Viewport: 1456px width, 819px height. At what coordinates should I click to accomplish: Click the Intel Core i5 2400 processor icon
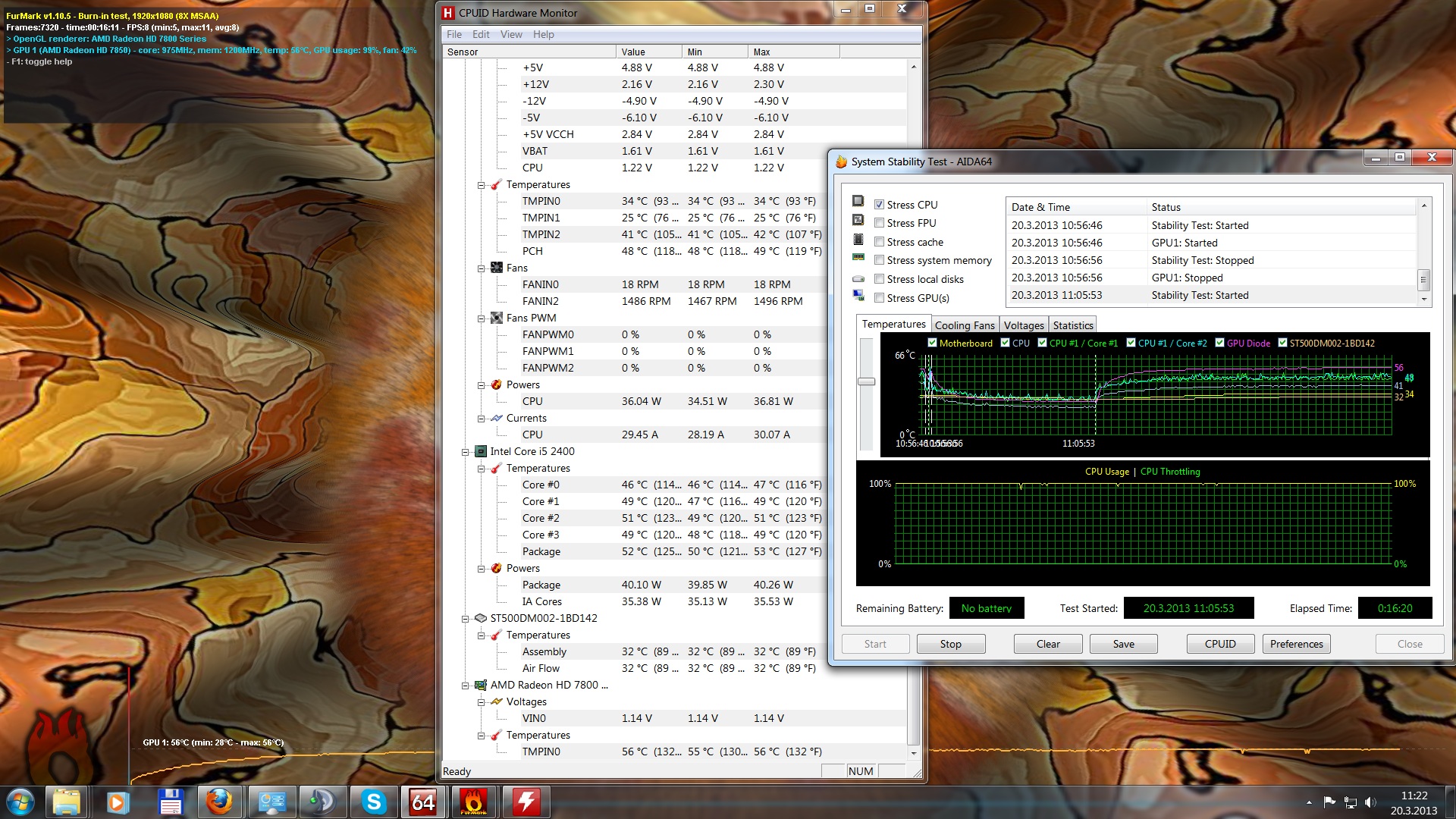point(480,451)
